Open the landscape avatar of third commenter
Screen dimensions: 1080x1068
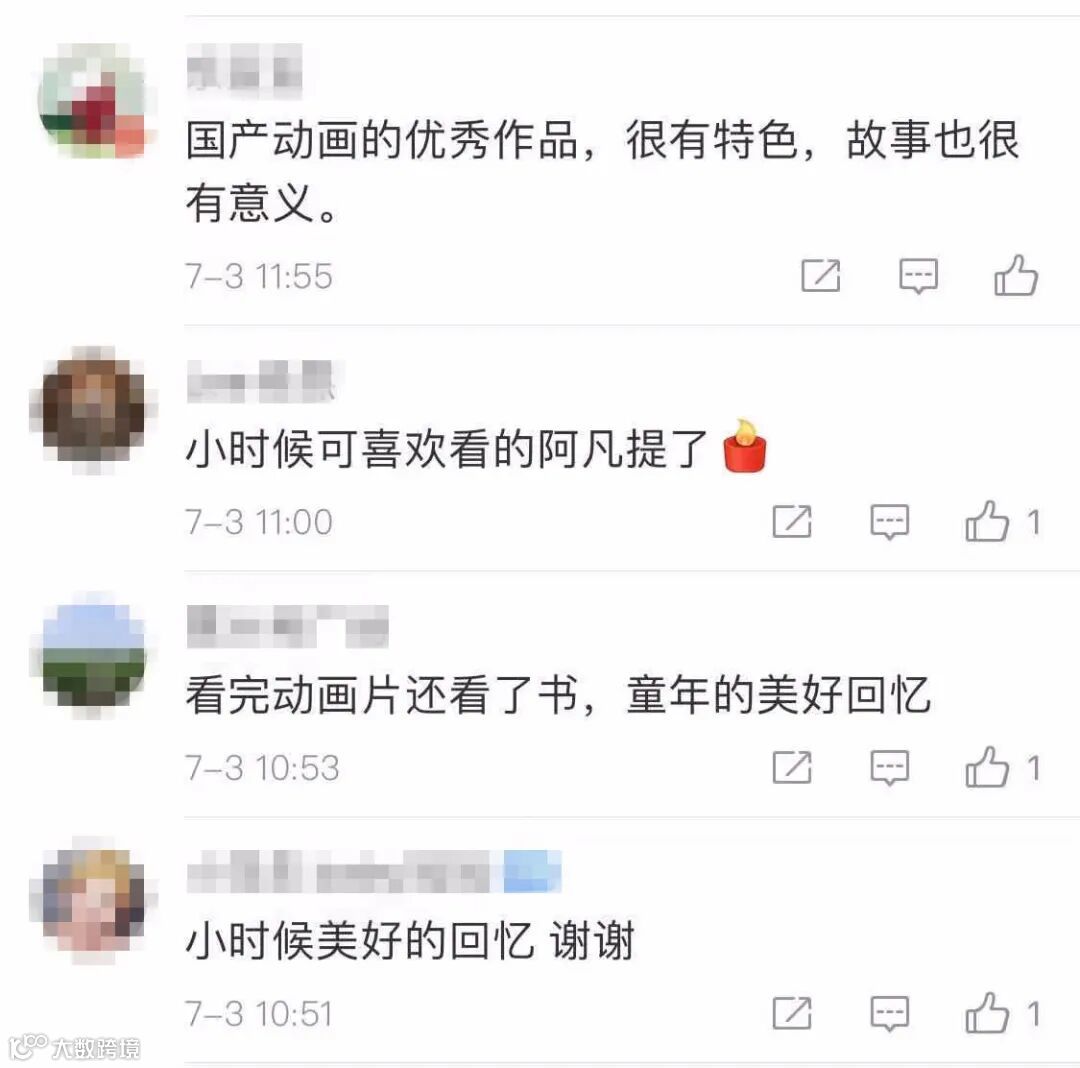click(x=93, y=655)
